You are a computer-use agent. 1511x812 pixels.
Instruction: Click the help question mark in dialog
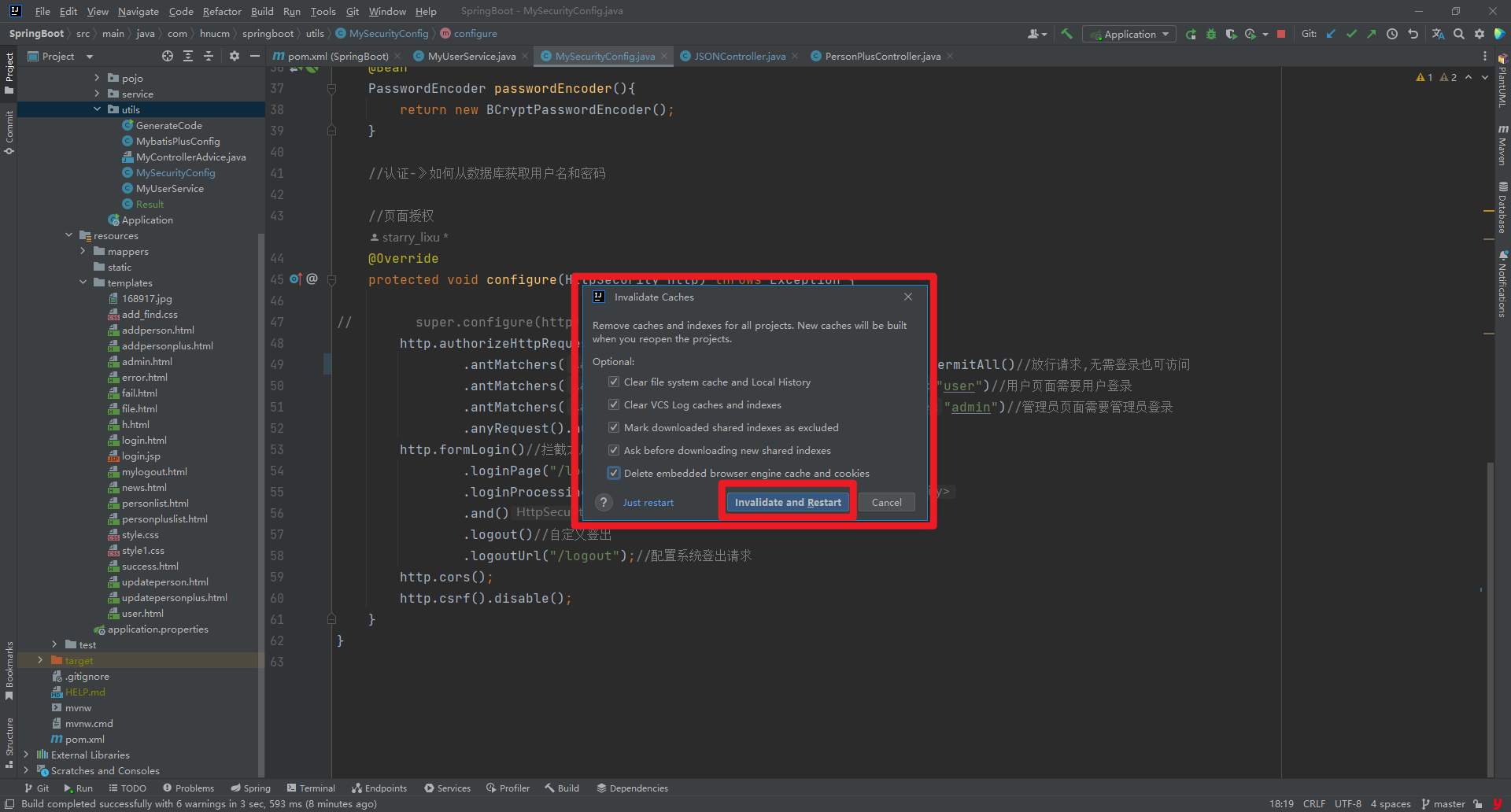604,503
